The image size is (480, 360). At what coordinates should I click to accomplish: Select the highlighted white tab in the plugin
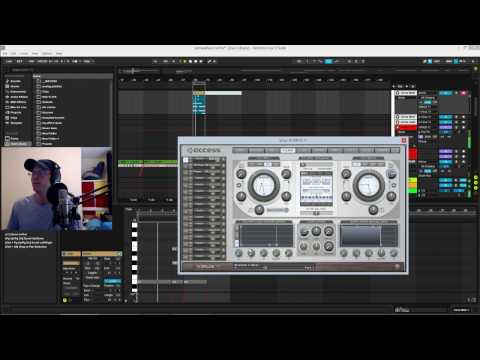coord(288,150)
